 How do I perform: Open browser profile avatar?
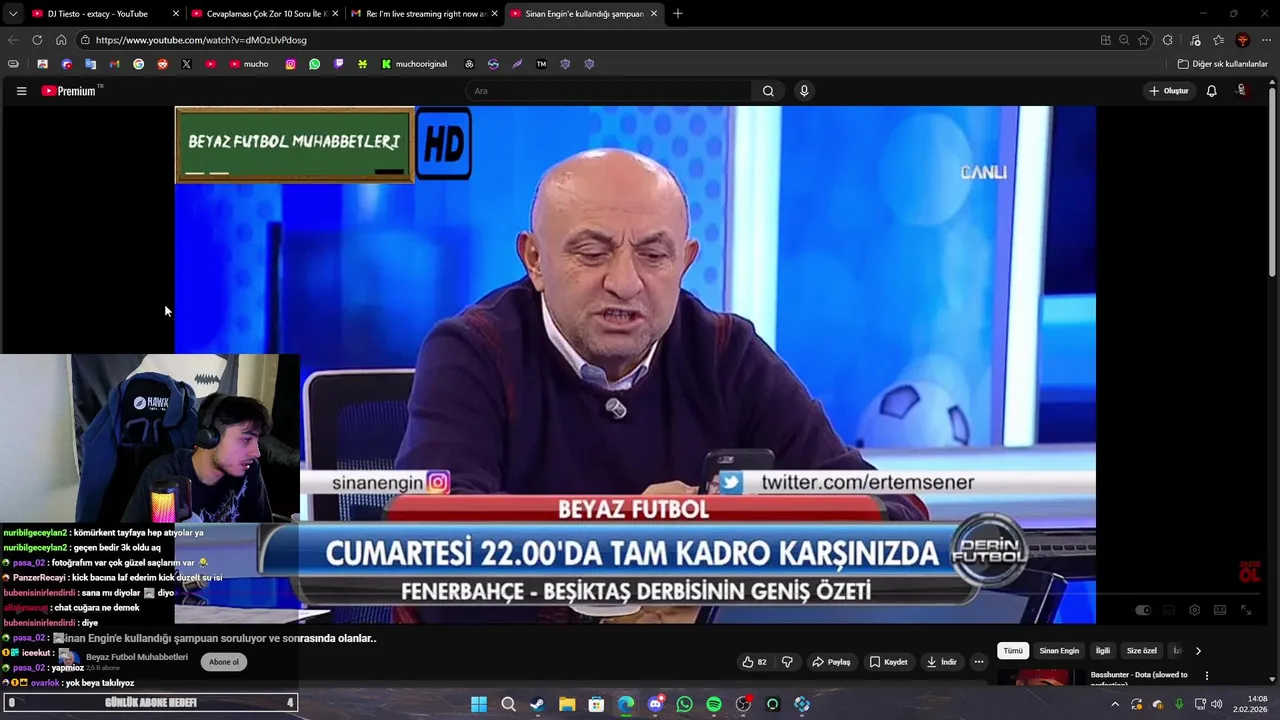1242,40
